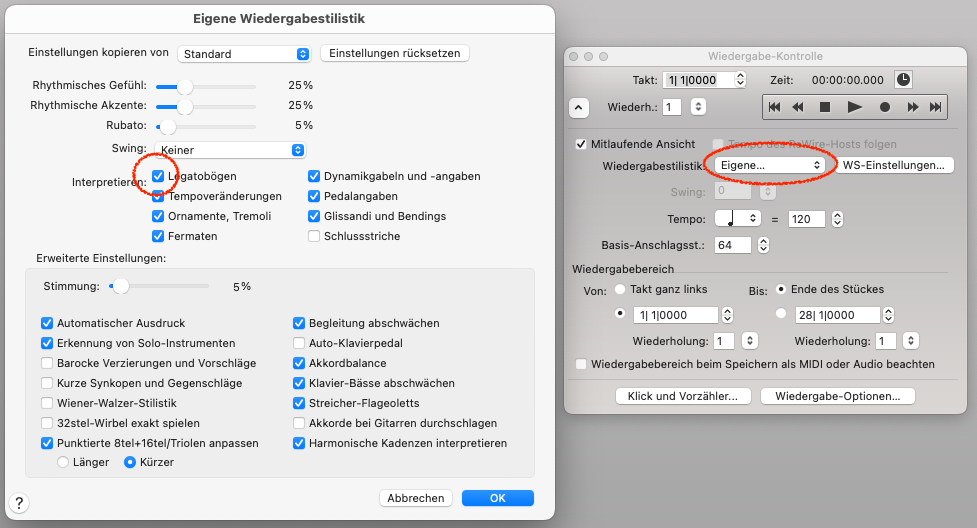The width and height of the screenshot is (977, 528).
Task: Click the fast-forward transport icon
Action: coord(912,107)
